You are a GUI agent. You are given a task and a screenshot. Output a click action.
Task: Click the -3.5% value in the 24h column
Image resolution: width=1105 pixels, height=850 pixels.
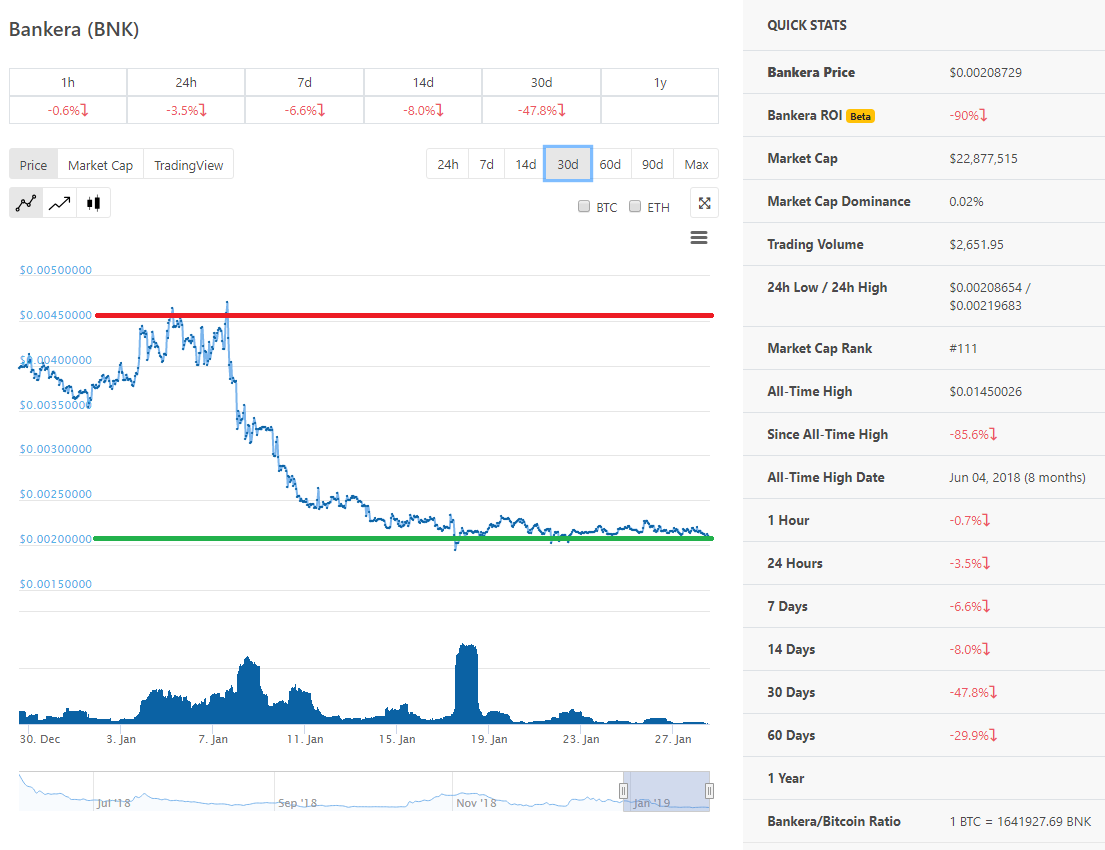click(186, 111)
